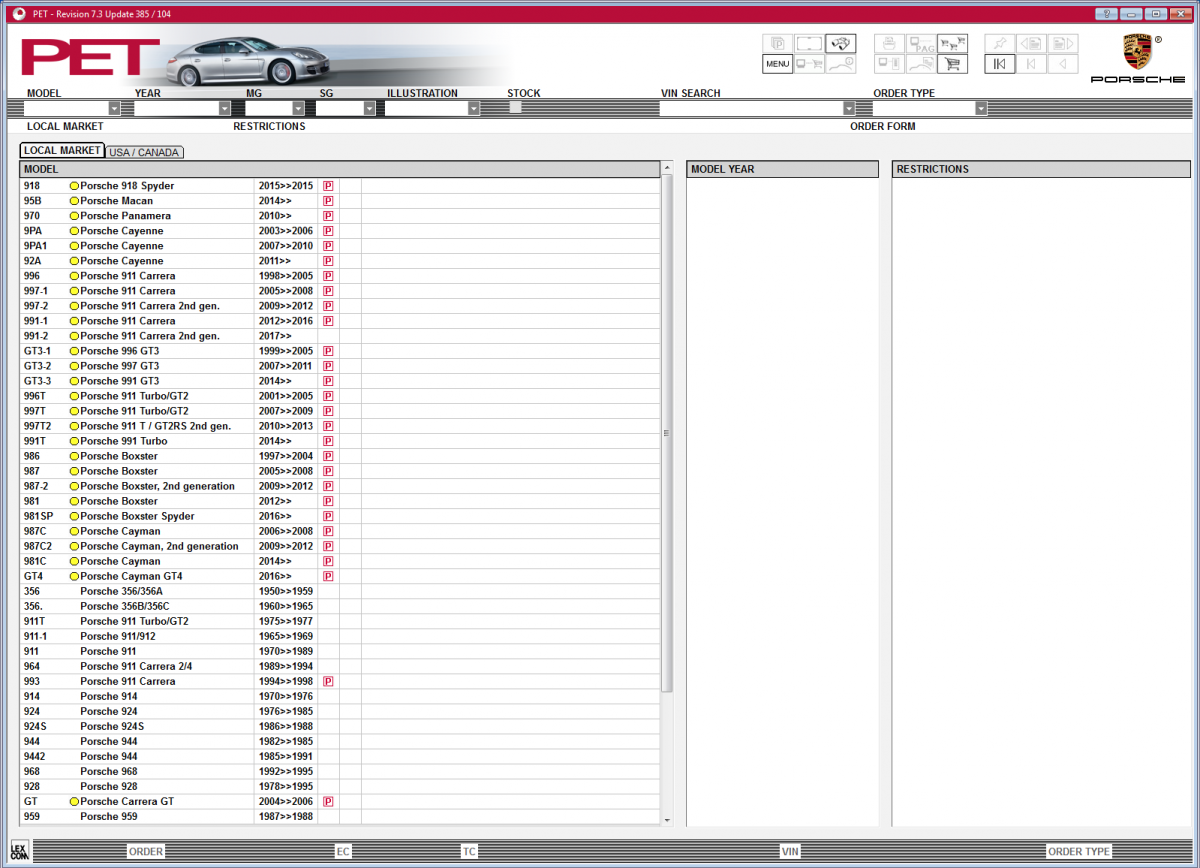Click the curve with document icon
Viewport: 1200px width, 868px height.
(921, 64)
